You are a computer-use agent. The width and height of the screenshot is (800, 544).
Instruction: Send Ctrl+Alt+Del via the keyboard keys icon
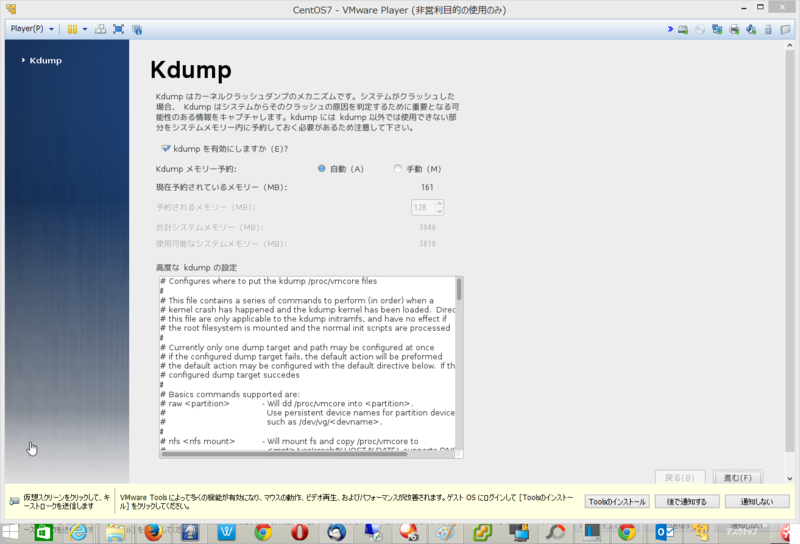(x=101, y=29)
